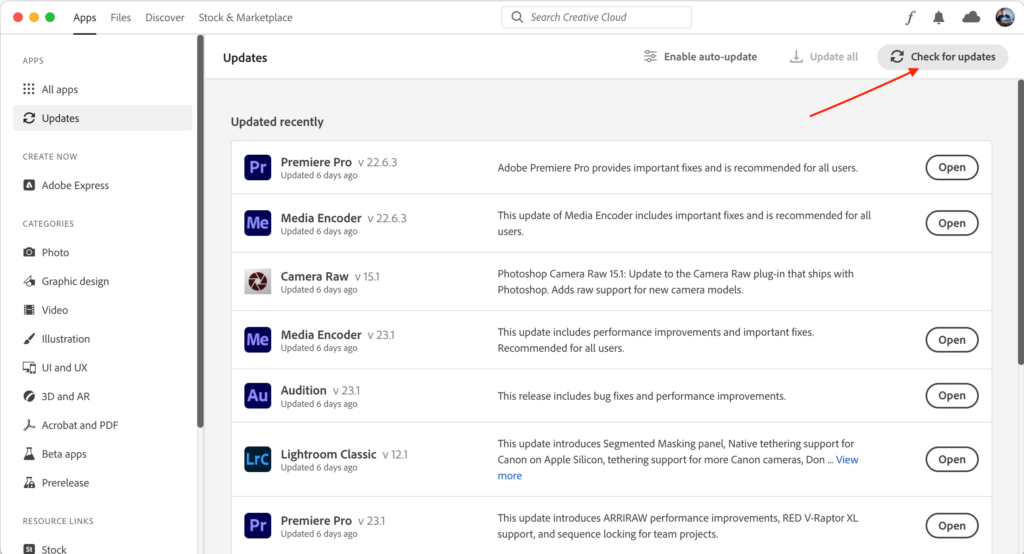Viewport: 1024px width, 554px height.
Task: Click Enable auto-update
Action: [x=700, y=57]
